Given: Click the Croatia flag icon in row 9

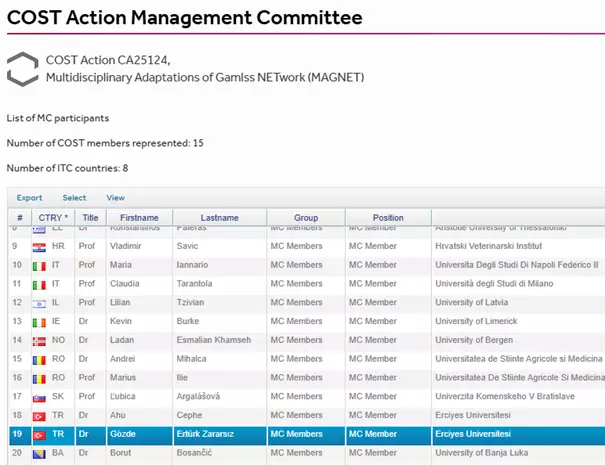Looking at the screenshot, I should pos(39,247).
